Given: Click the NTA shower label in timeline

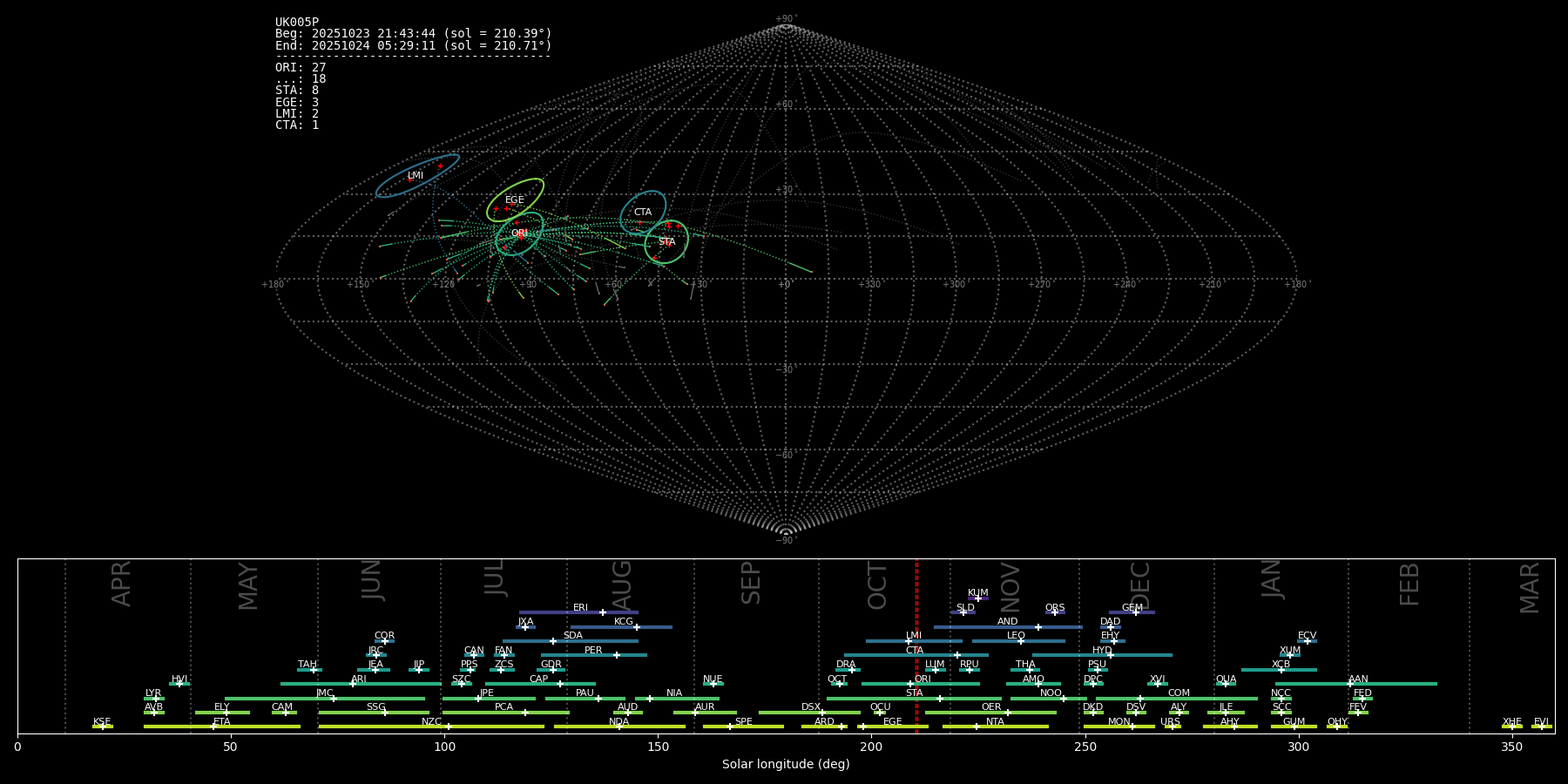Looking at the screenshot, I should pos(995,722).
